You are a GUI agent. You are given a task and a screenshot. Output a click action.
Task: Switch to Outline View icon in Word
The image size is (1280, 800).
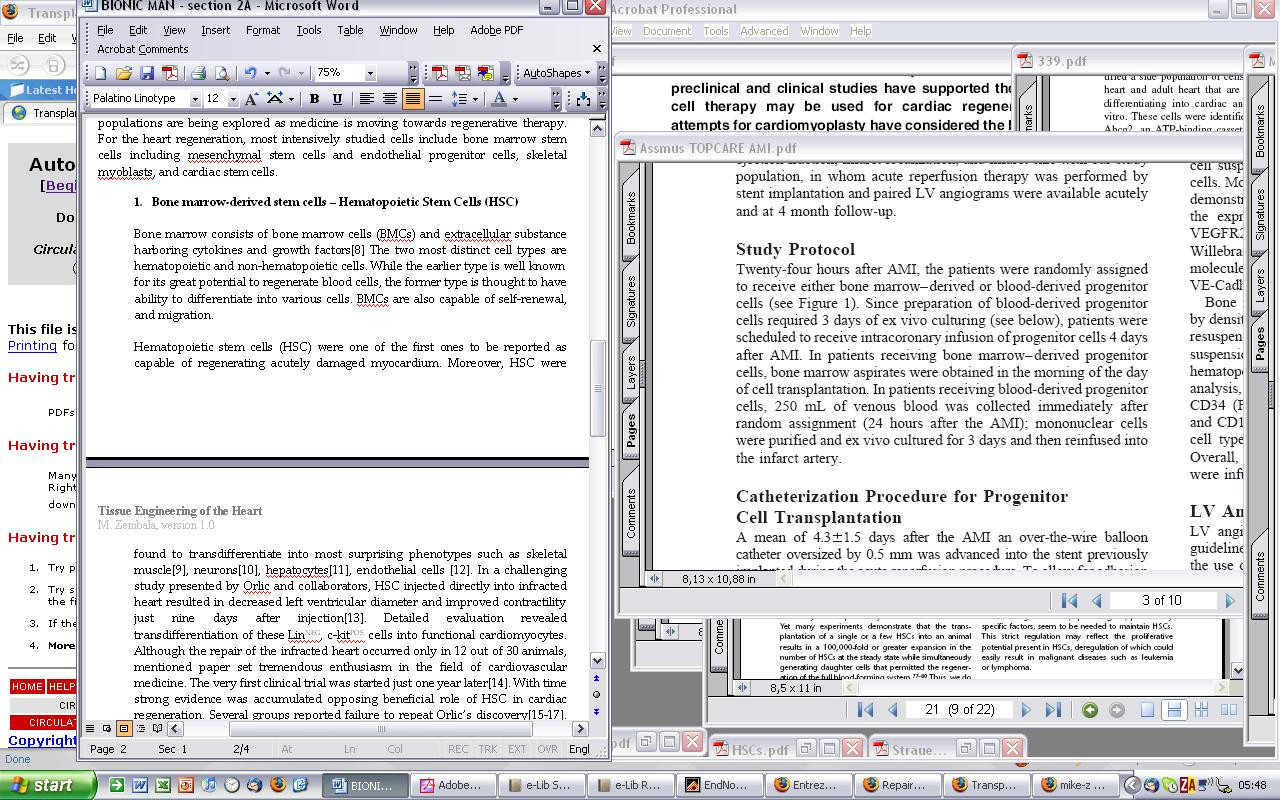tap(141, 728)
